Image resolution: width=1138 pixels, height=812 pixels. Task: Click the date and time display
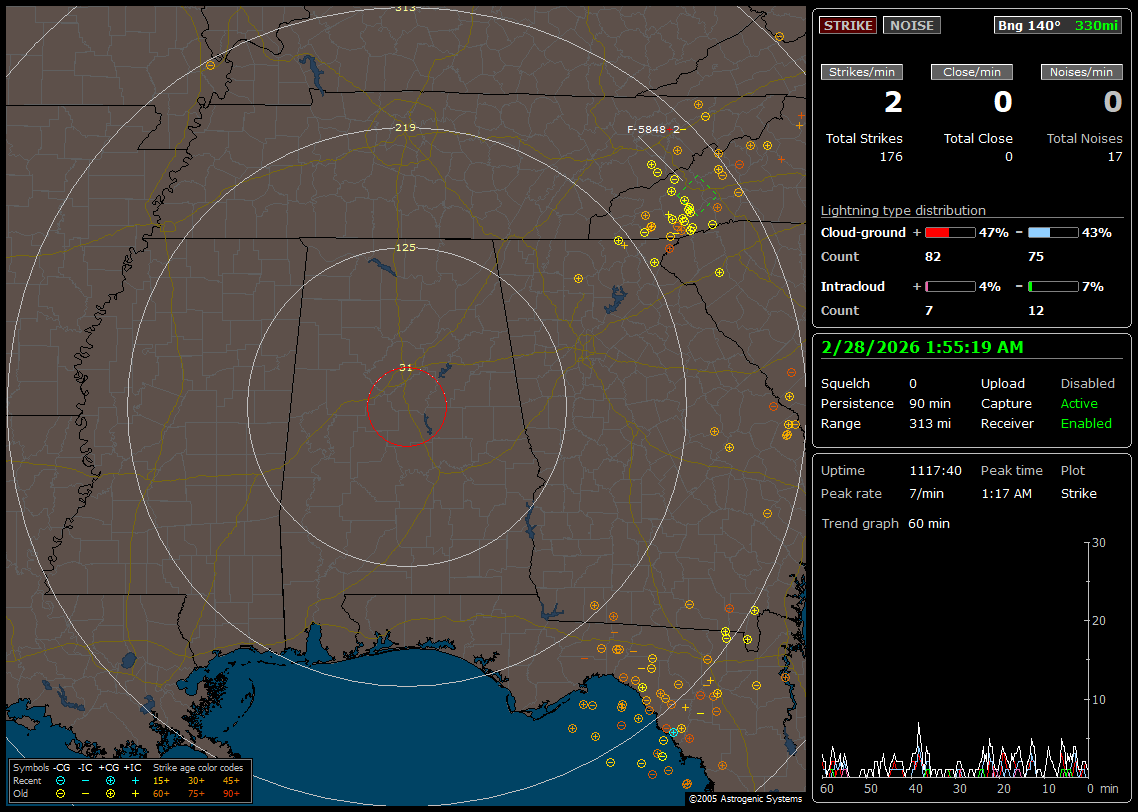tap(920, 347)
